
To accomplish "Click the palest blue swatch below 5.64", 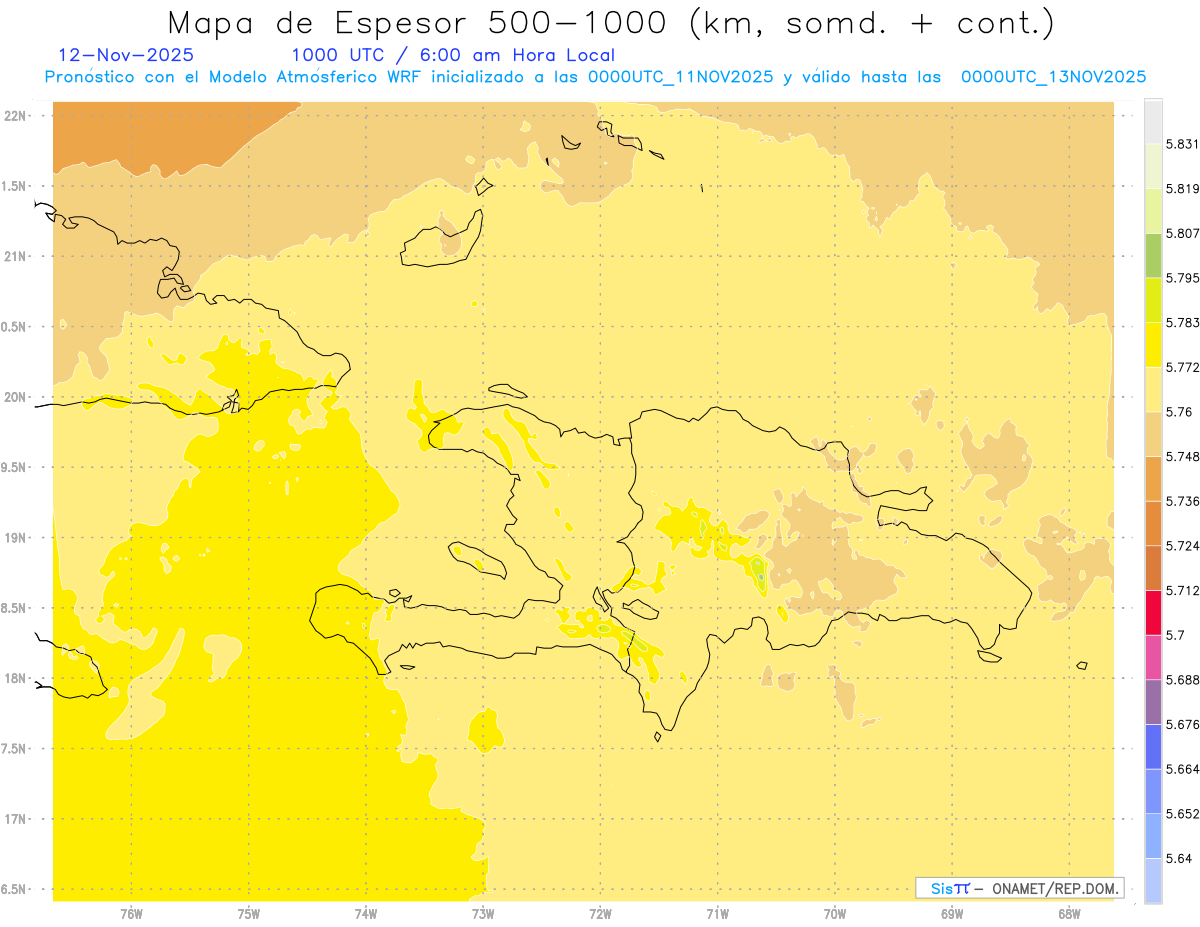I will [x=1153, y=880].
